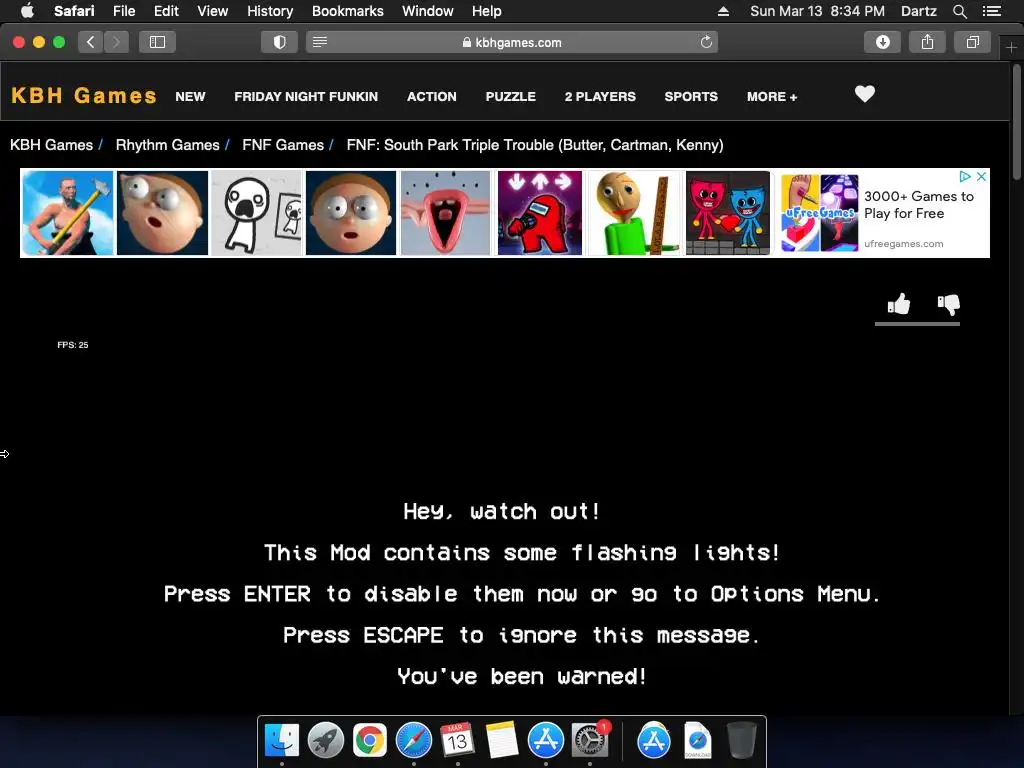The image size is (1024, 768).
Task: Open the privacy shield report icon
Action: pos(280,42)
